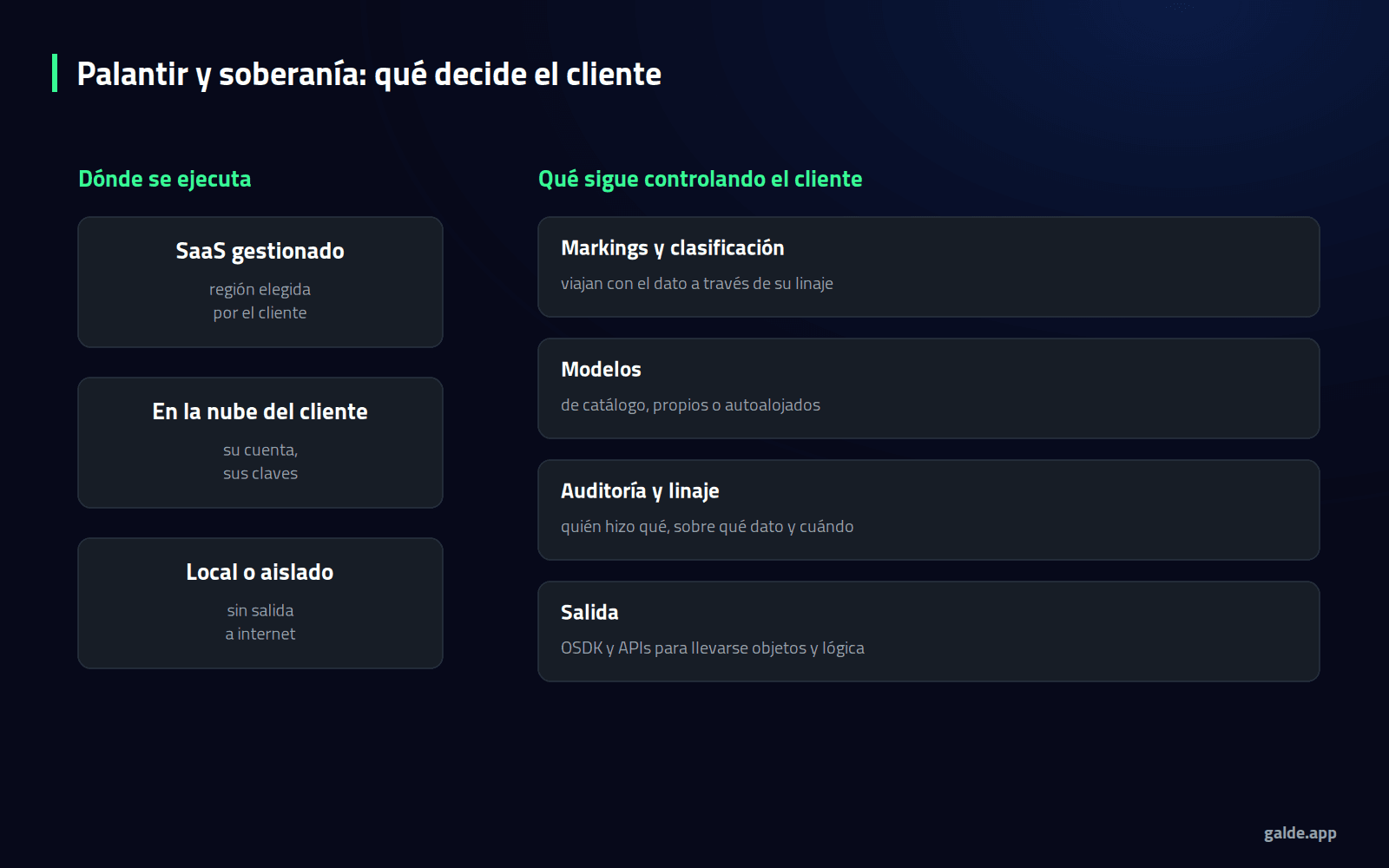The image size is (1389, 868).
Task: Click the 'sin salida a internet' text
Action: [260, 622]
